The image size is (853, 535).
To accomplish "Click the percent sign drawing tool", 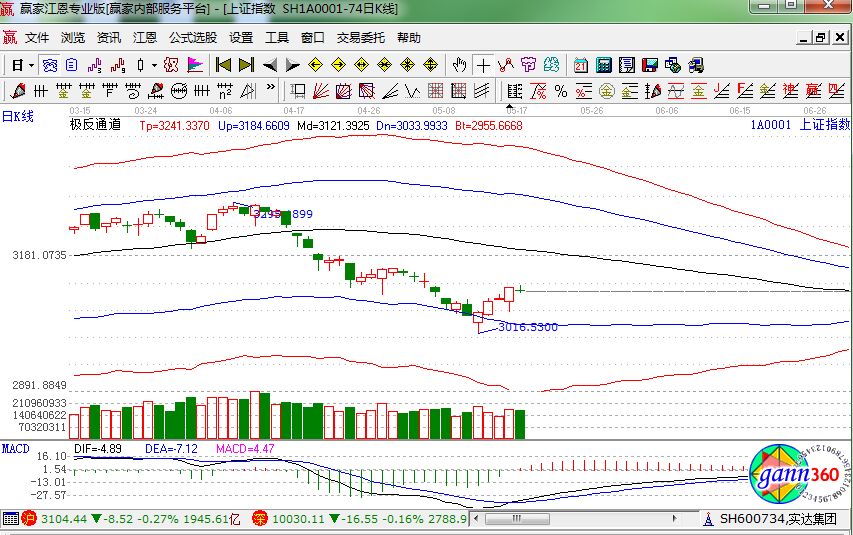I will [560, 91].
